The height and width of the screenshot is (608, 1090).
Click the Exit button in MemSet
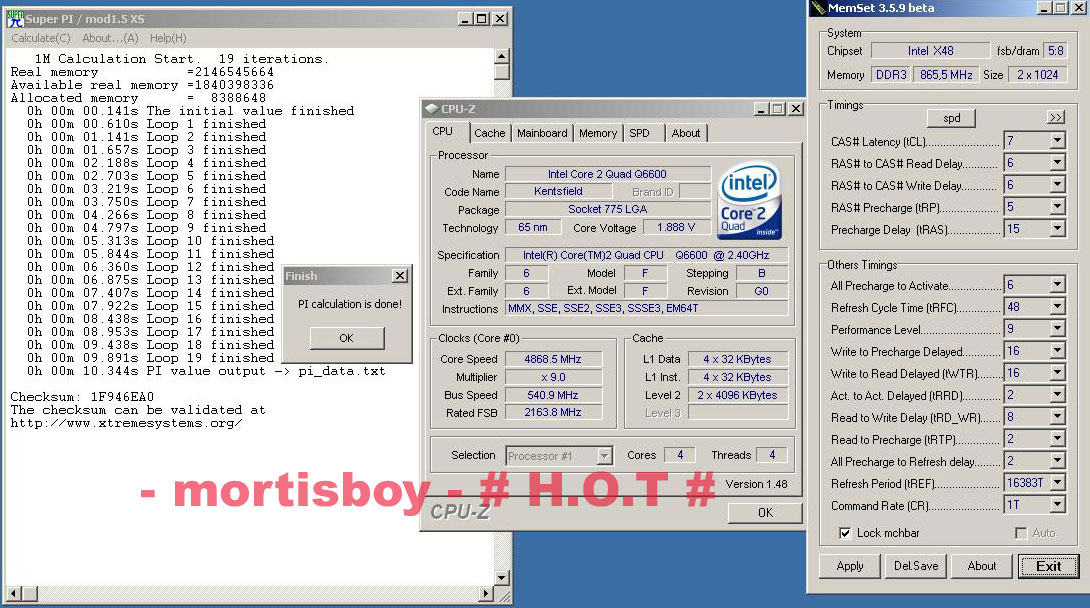point(1048,566)
